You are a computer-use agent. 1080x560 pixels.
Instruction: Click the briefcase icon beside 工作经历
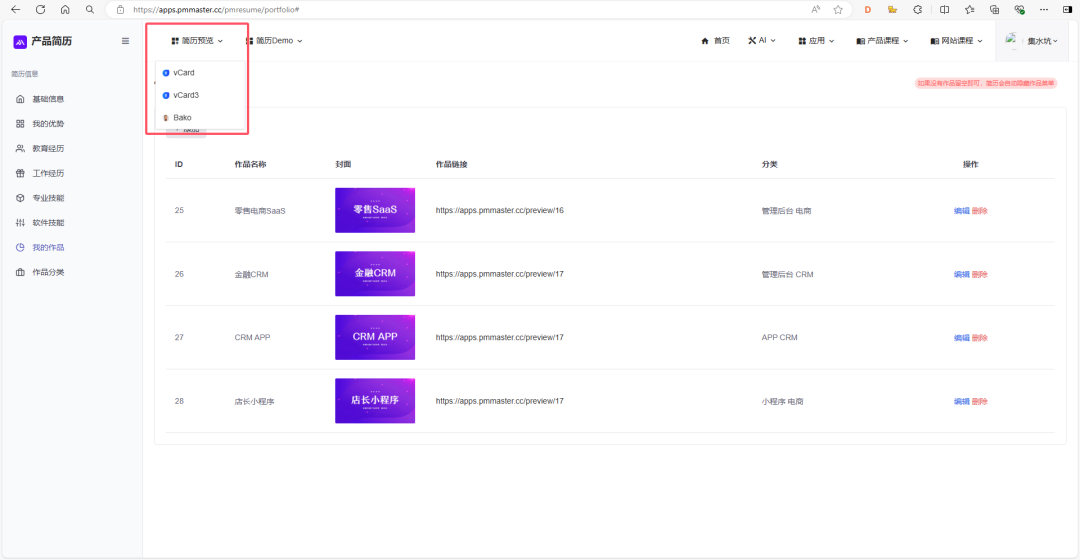(20, 174)
